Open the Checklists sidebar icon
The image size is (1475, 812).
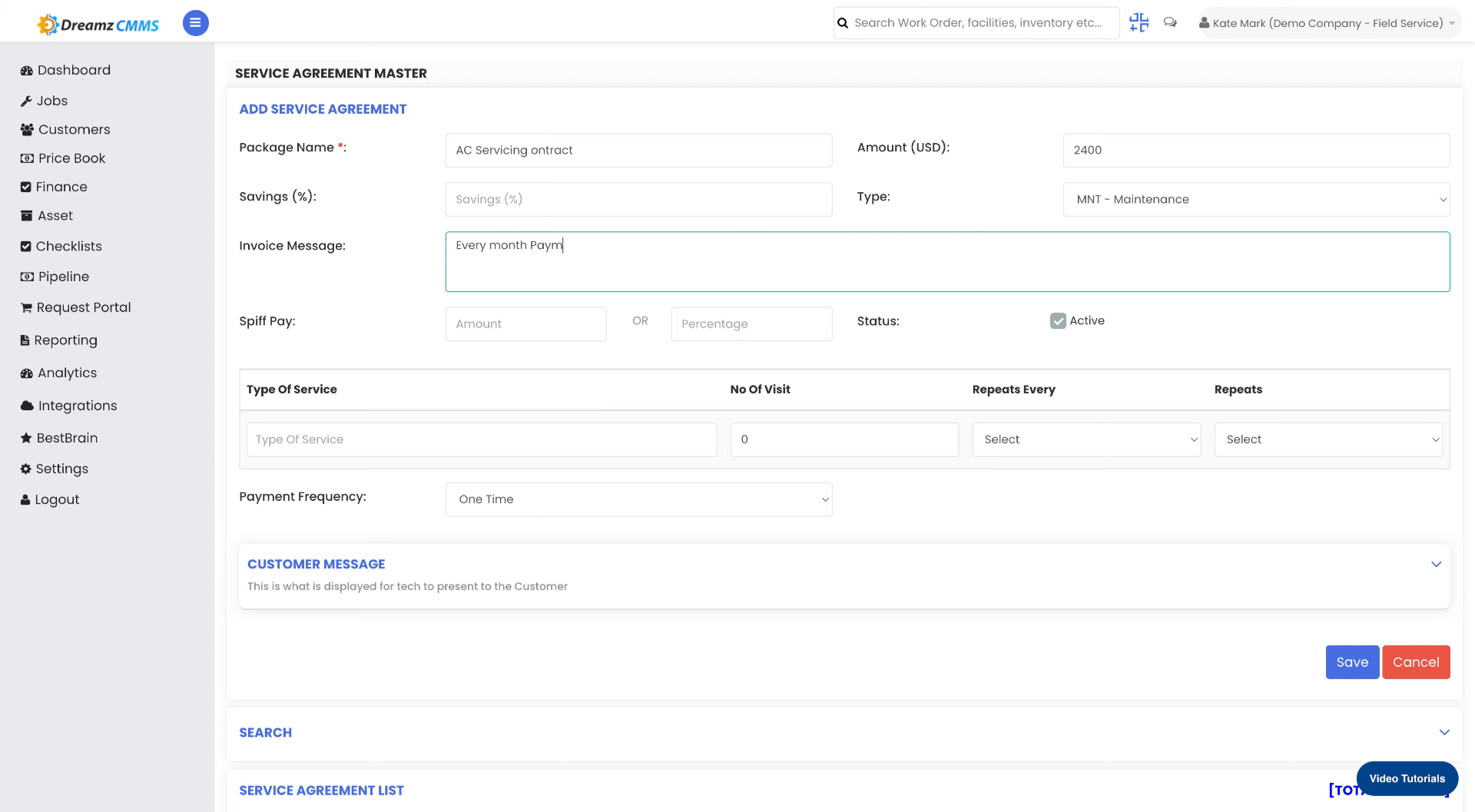coord(26,246)
